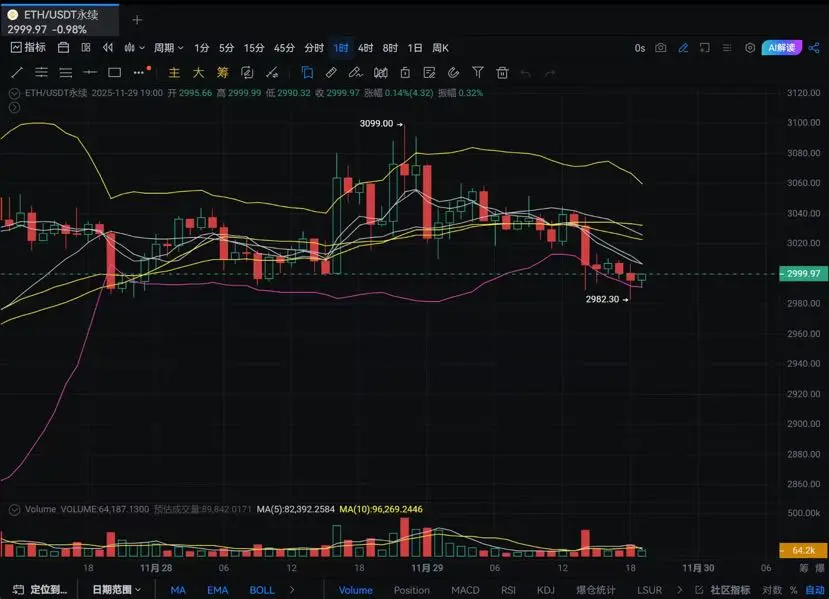Image resolution: width=829 pixels, height=599 pixels.
Task: Click the trash delete drawings icon
Action: 502,72
